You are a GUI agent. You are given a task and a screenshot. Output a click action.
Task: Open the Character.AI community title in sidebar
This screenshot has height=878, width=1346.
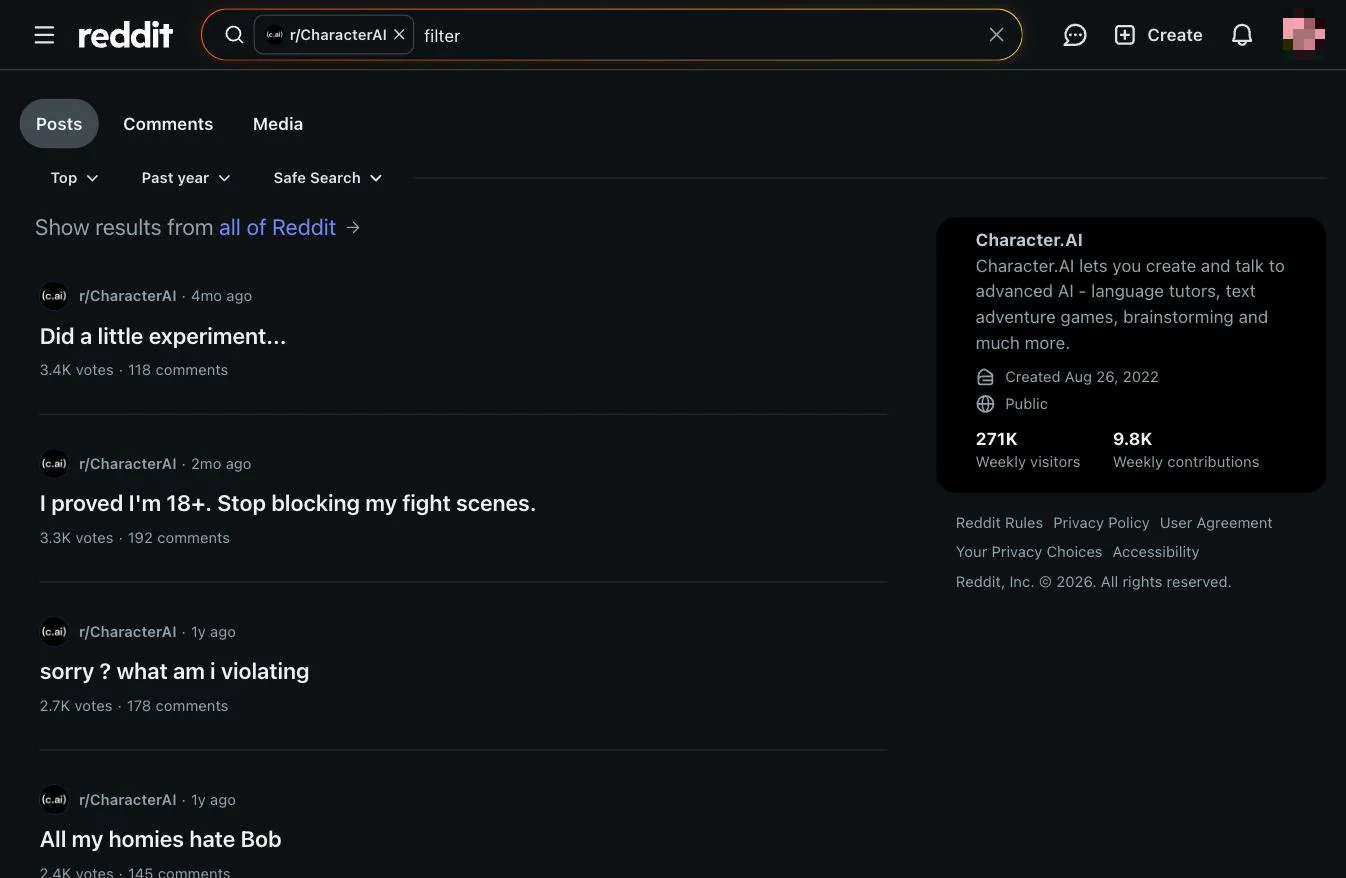(x=1029, y=240)
